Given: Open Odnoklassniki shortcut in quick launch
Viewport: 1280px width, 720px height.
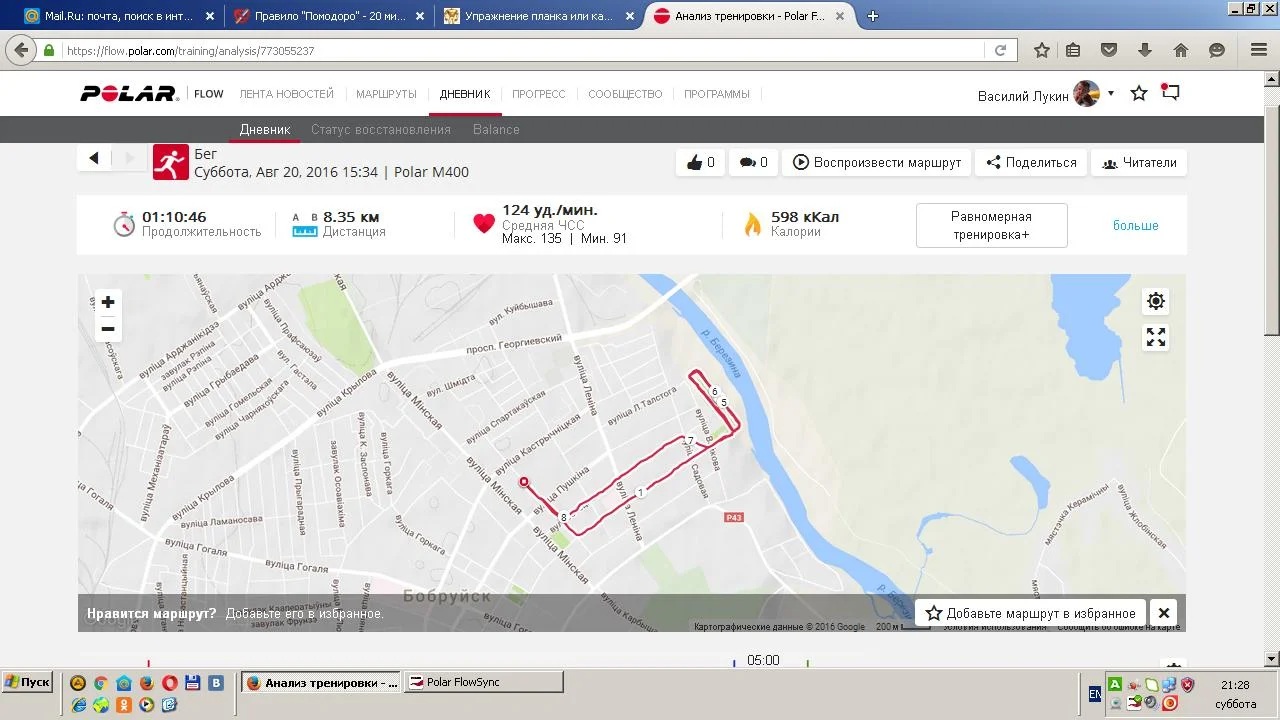Looking at the screenshot, I should click(124, 704).
